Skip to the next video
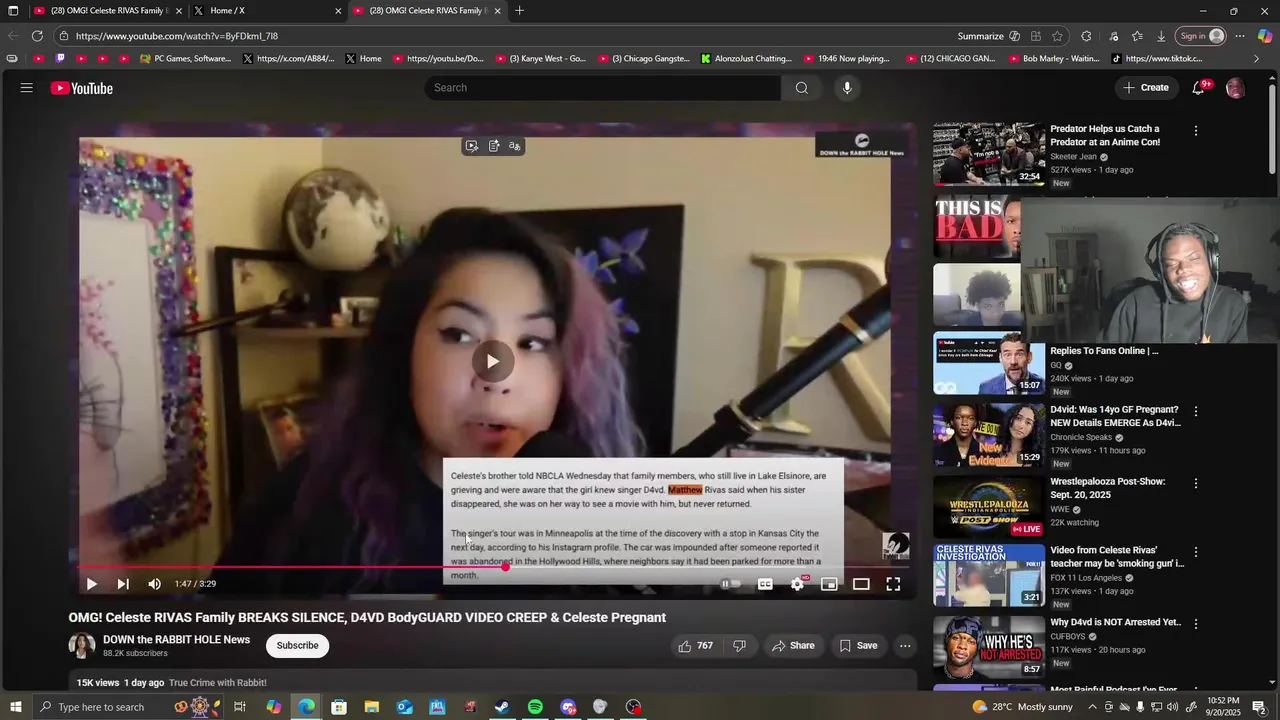 click(x=123, y=584)
